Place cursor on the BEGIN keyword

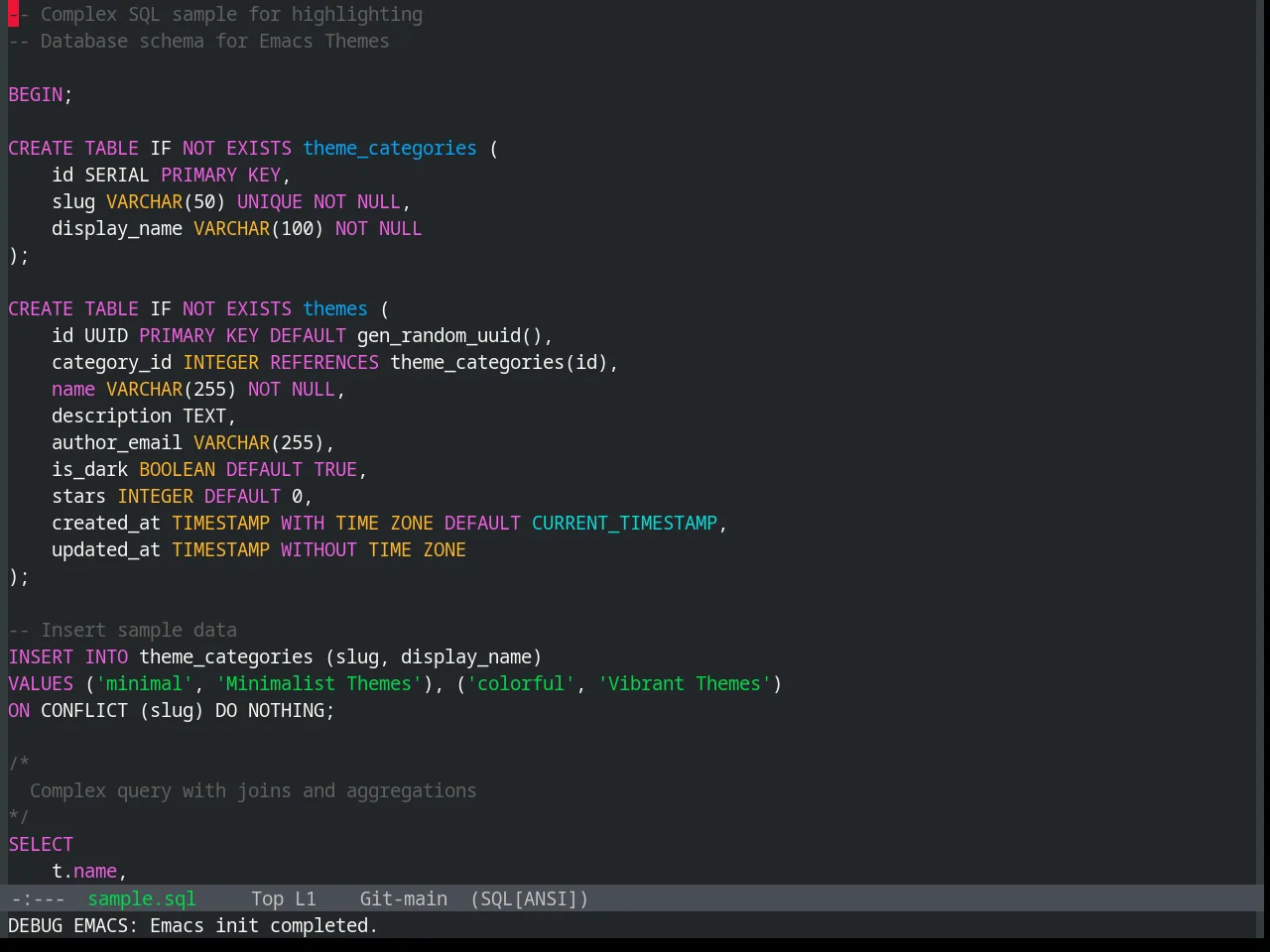36,95
